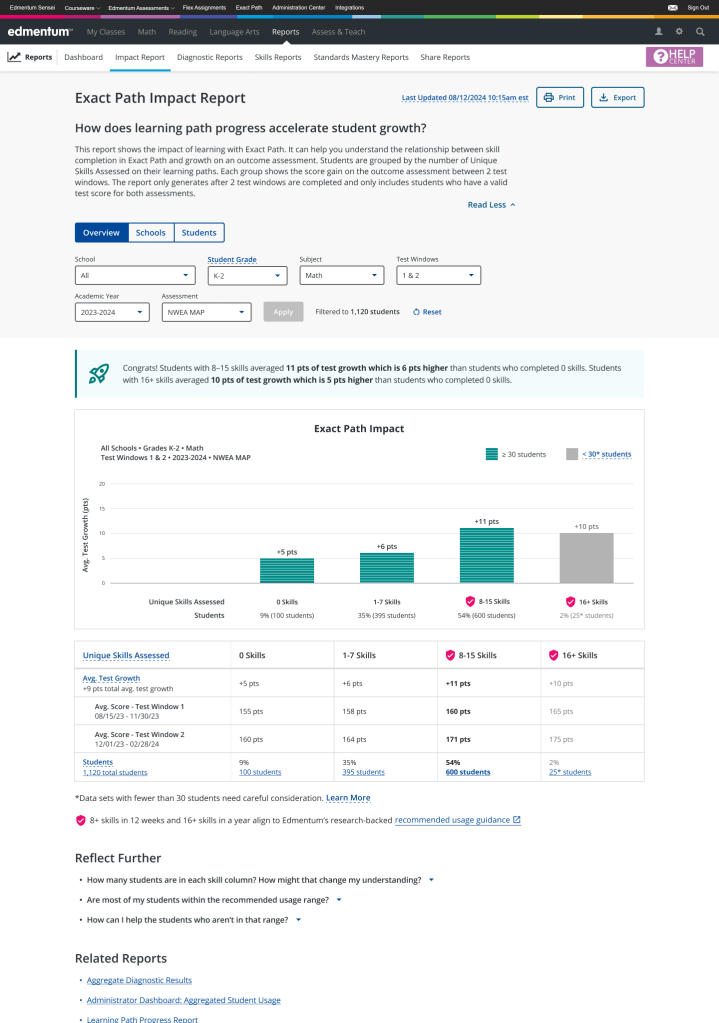Click the Export button
719x1023 pixels.
tap(617, 98)
